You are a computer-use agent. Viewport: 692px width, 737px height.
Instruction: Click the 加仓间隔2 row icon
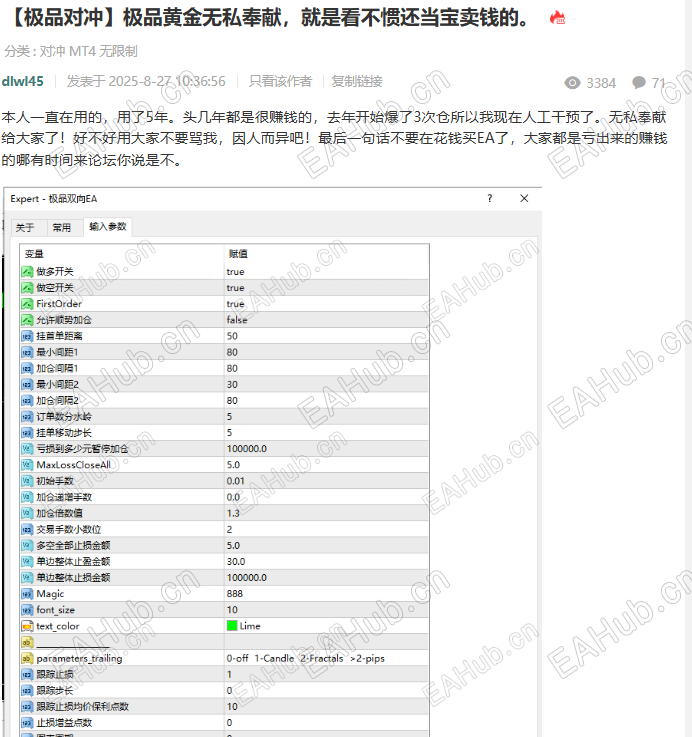click(x=27, y=400)
